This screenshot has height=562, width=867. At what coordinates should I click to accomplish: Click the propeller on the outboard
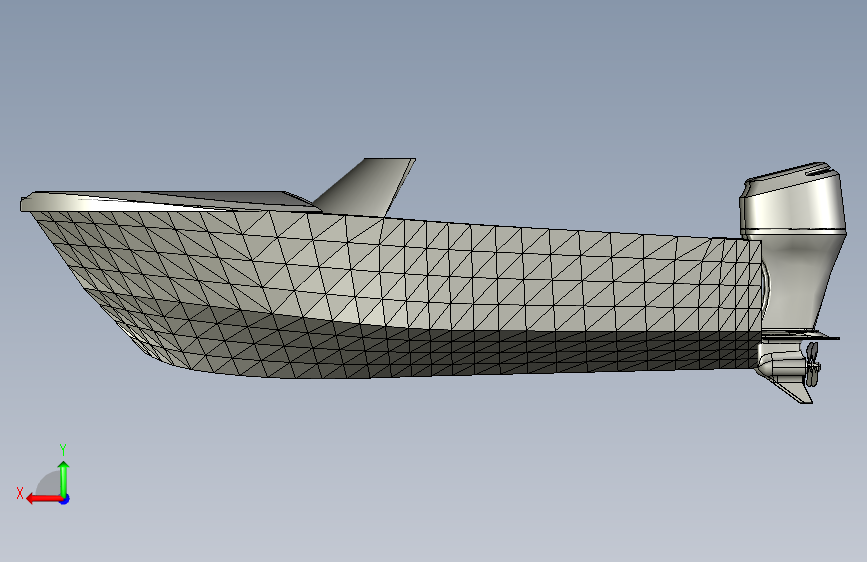(813, 364)
